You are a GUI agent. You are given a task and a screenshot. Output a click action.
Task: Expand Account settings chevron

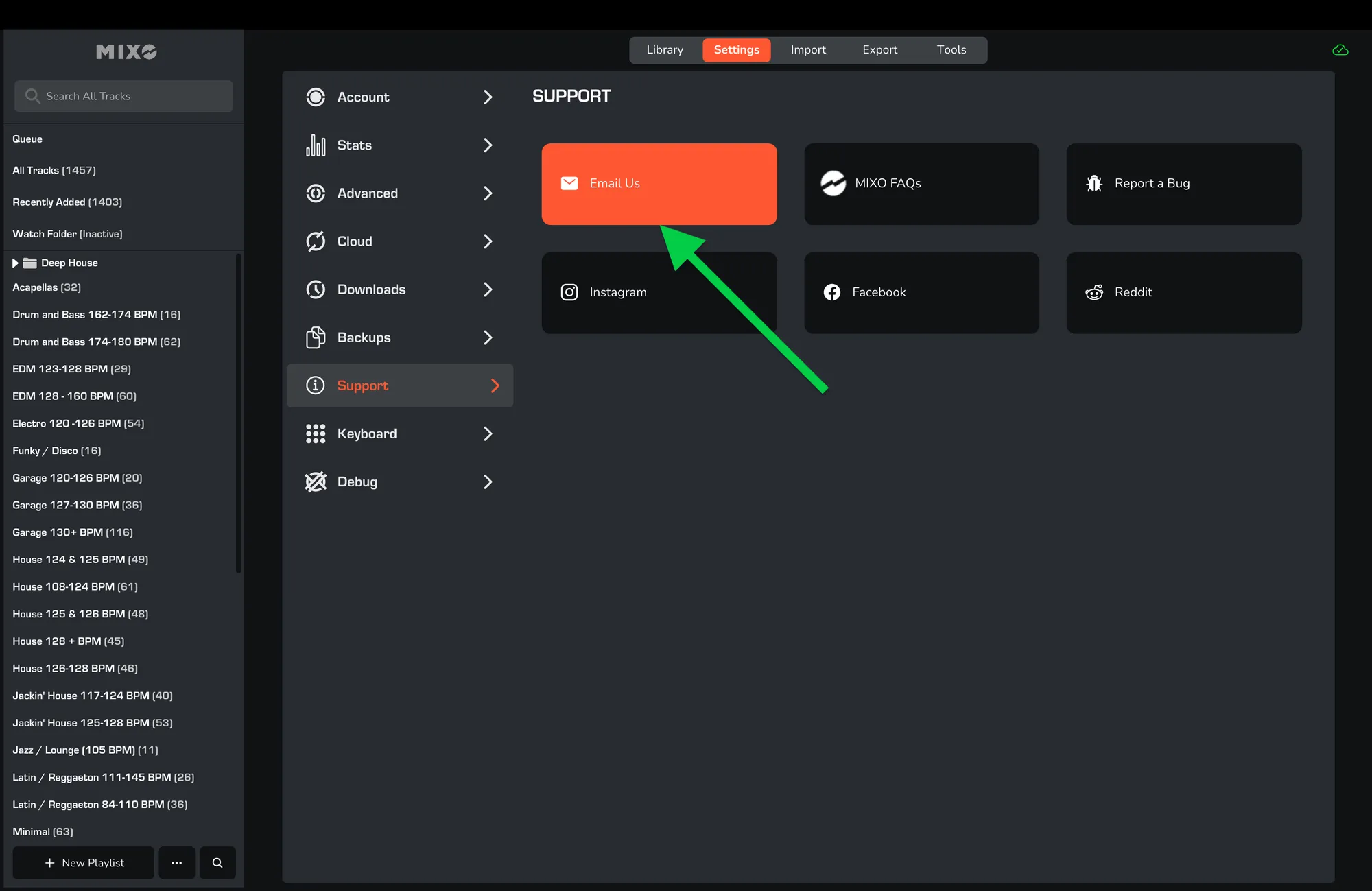click(x=488, y=97)
